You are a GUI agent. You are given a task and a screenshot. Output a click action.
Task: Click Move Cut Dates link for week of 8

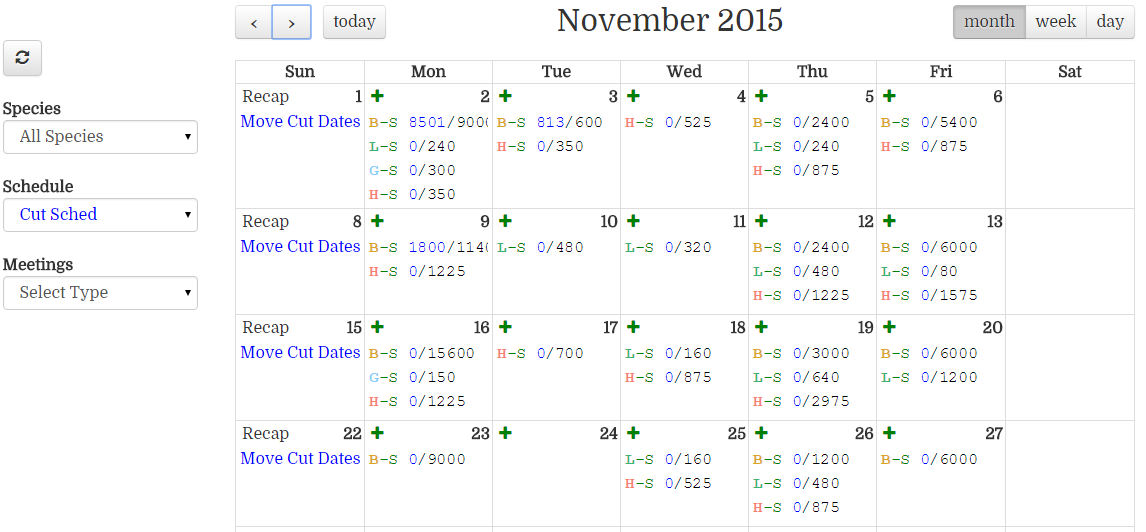300,246
